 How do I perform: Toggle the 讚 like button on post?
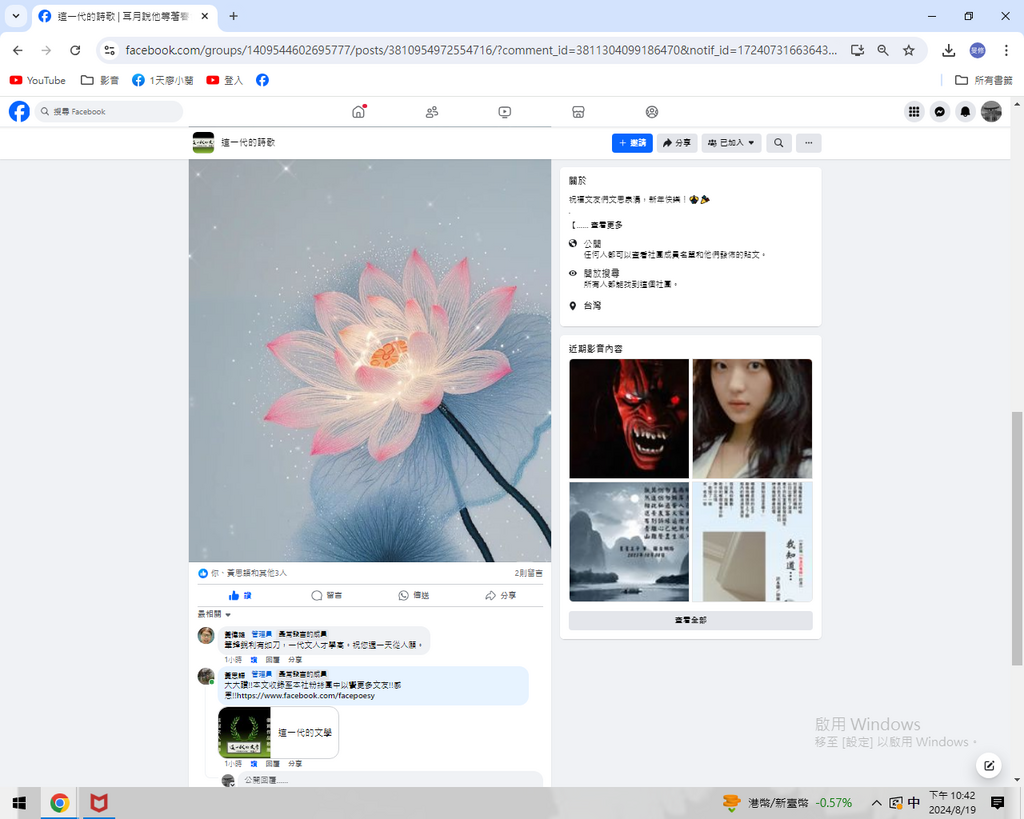tap(240, 595)
